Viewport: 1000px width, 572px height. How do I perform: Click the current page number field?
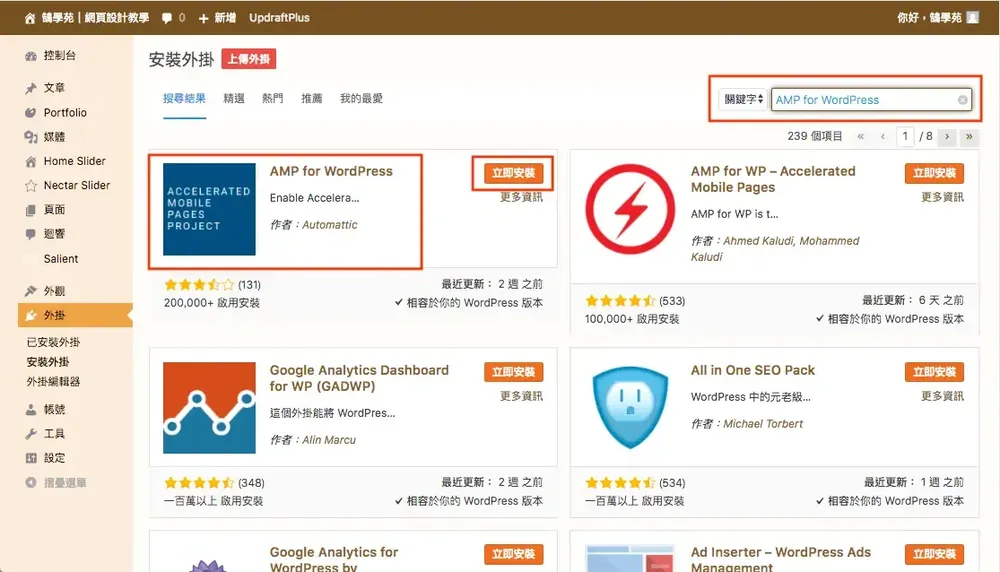tap(905, 136)
